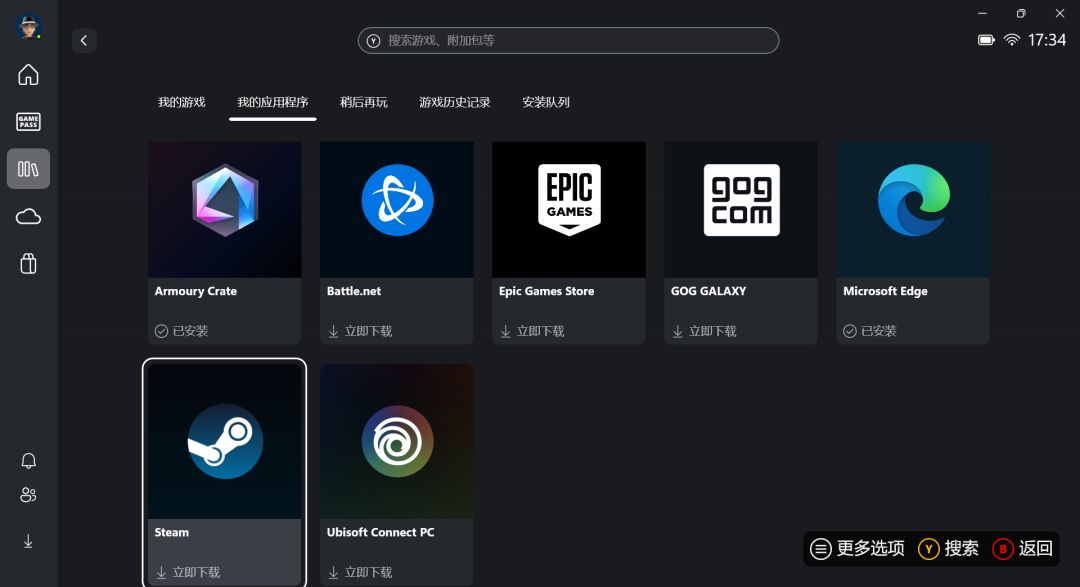Check the battery status icon
This screenshot has width=1080, height=587.
(986, 40)
